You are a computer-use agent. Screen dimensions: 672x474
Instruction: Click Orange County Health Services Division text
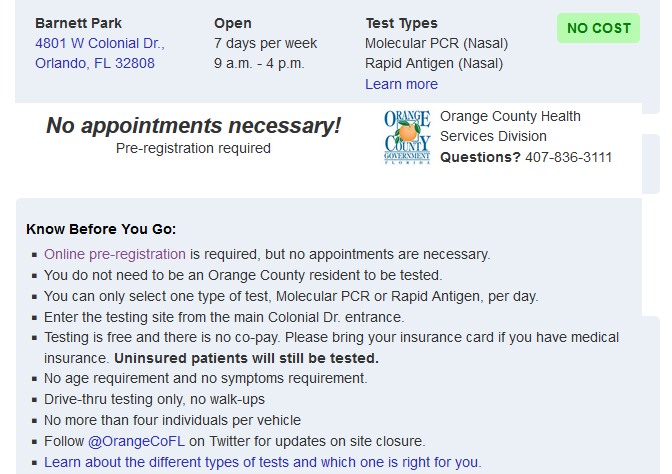[510, 126]
